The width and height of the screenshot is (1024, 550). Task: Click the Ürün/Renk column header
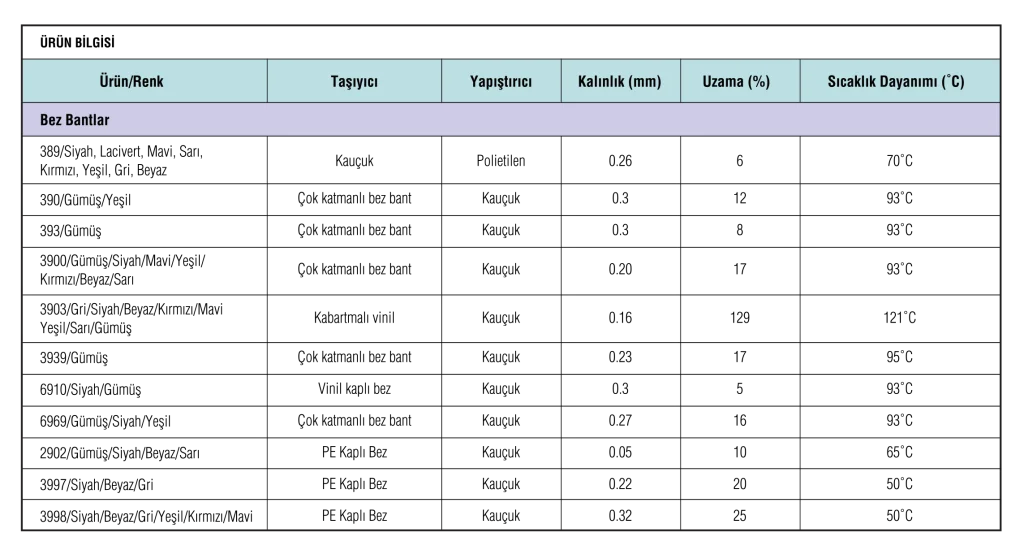pos(145,82)
